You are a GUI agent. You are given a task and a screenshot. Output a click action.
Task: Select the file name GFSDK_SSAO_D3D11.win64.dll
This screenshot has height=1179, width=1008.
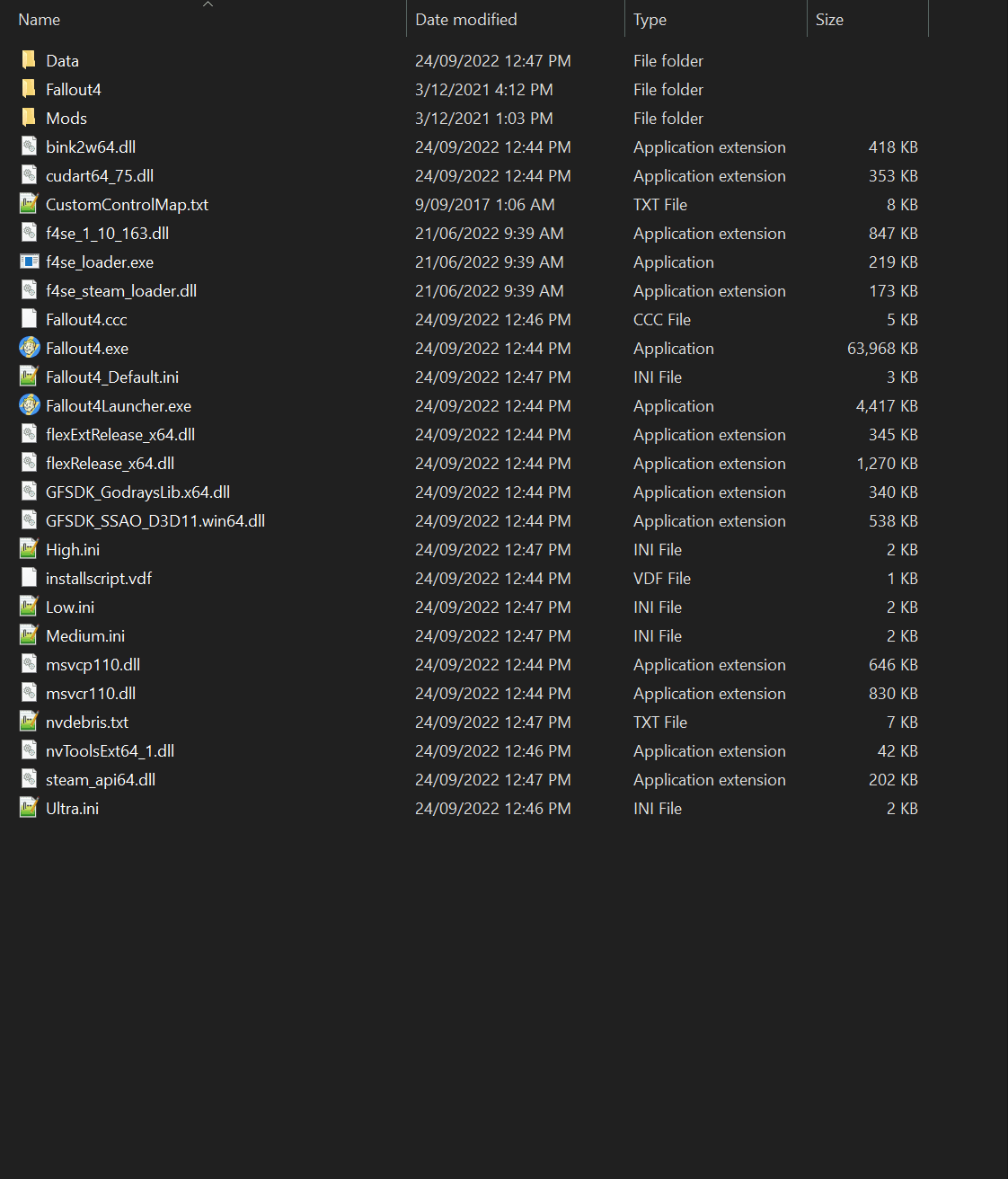click(x=155, y=521)
